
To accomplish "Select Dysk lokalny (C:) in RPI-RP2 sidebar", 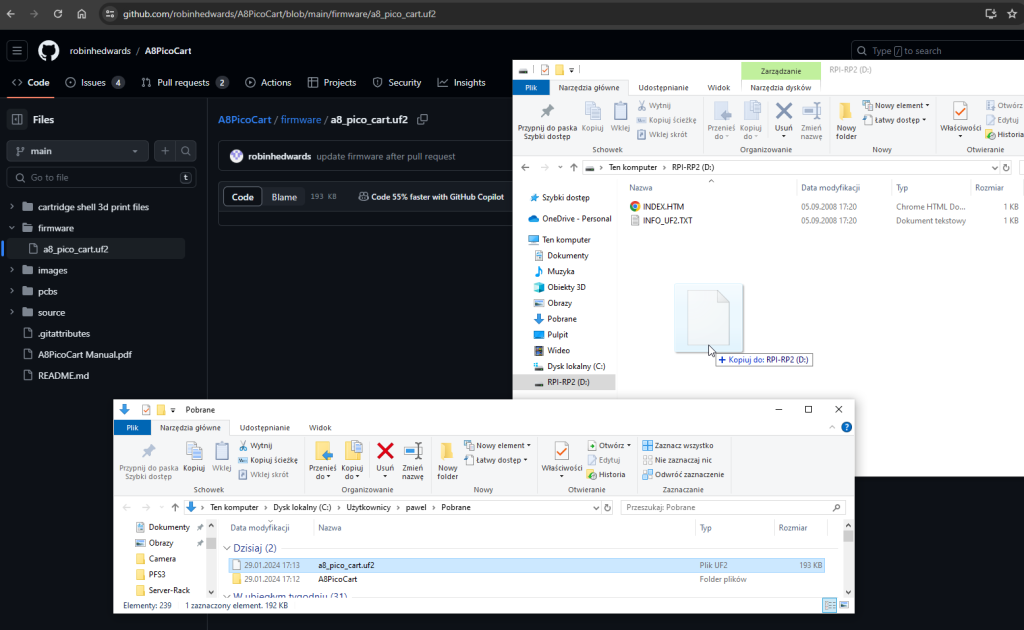I will click(x=575, y=366).
